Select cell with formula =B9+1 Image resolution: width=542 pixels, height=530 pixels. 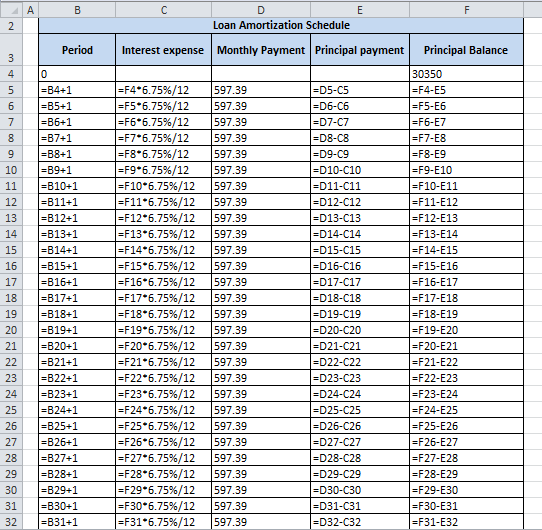point(77,170)
